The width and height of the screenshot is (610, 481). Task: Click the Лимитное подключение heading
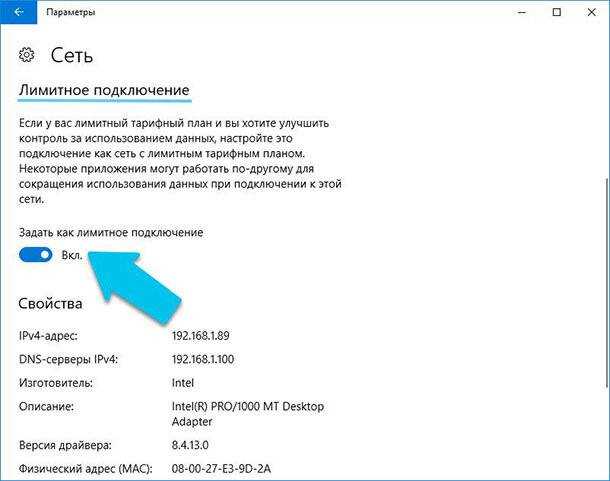[104, 90]
